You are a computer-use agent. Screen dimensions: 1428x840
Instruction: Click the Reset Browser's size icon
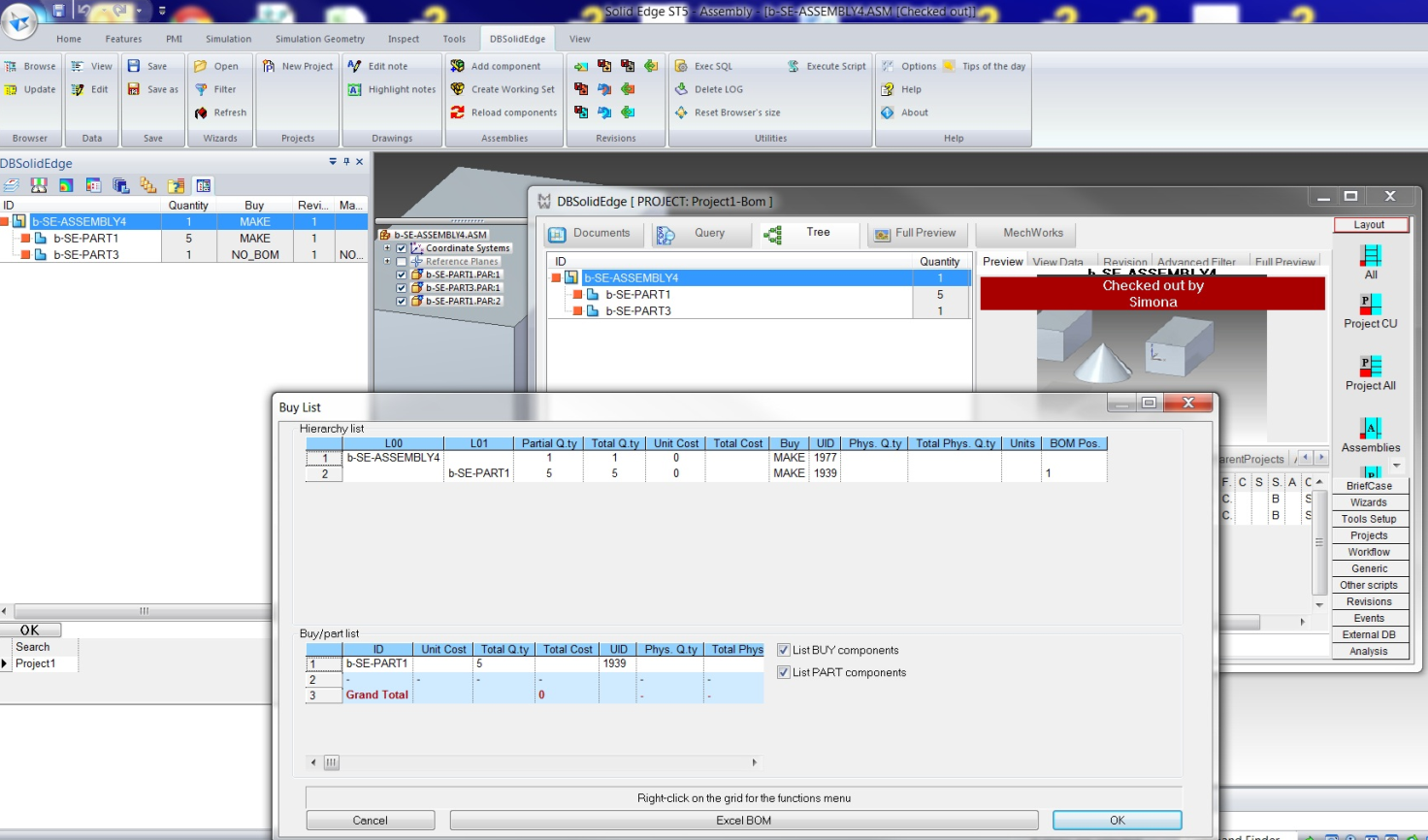tap(681, 113)
